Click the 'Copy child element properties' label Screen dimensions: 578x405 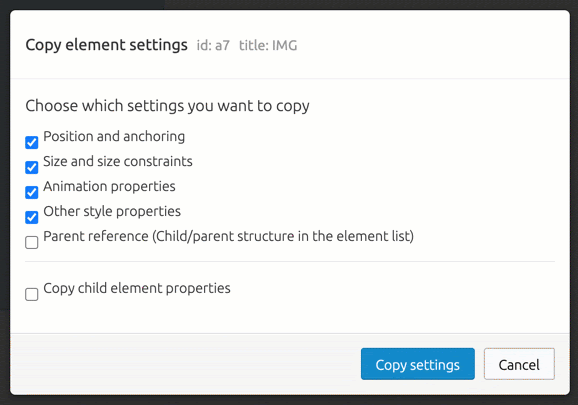[137, 289]
